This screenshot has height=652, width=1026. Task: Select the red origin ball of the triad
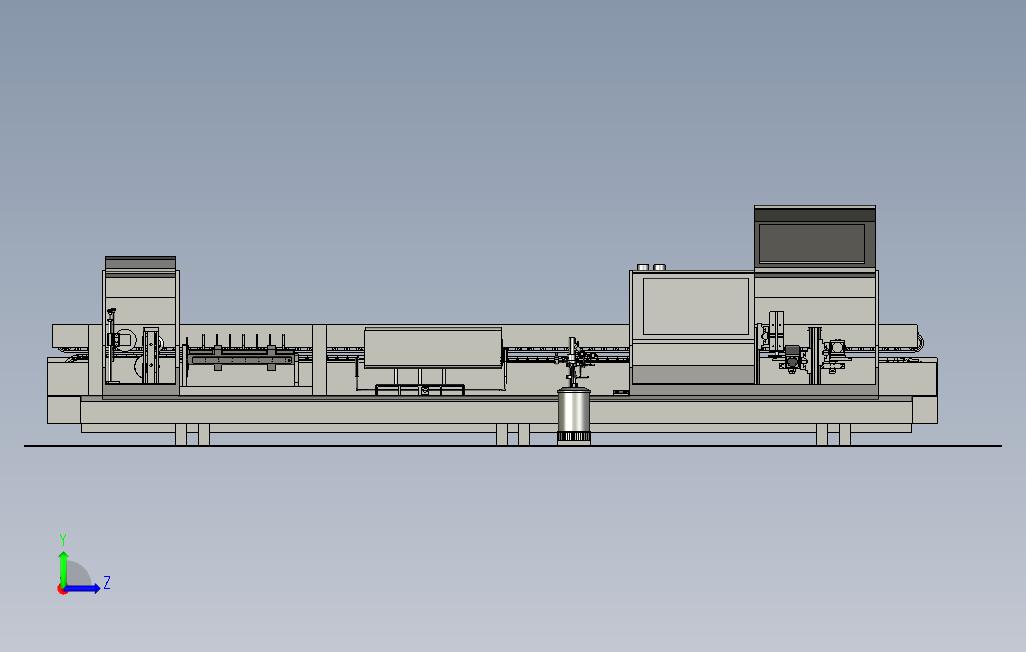coord(62,589)
